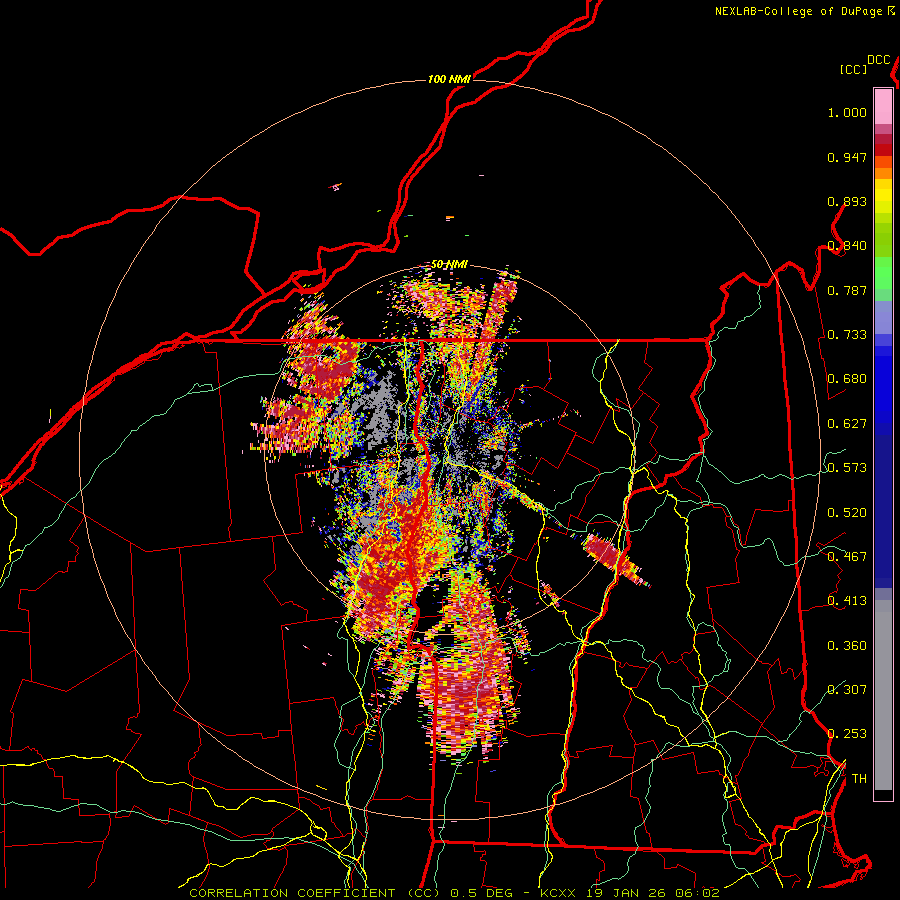Screen dimensions: 900x900
Task: Click the gray band of the color bar
Action: pyautogui.click(x=883, y=695)
